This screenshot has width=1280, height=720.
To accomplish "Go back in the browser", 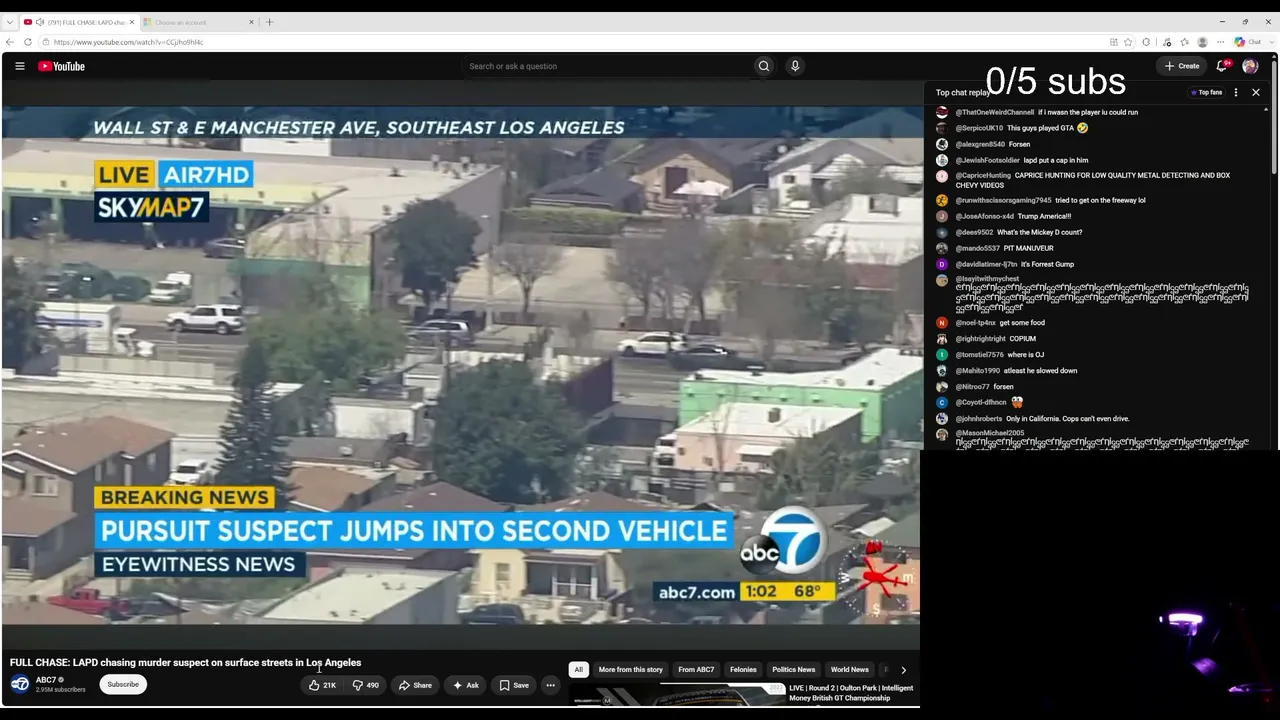I will pyautogui.click(x=10, y=42).
